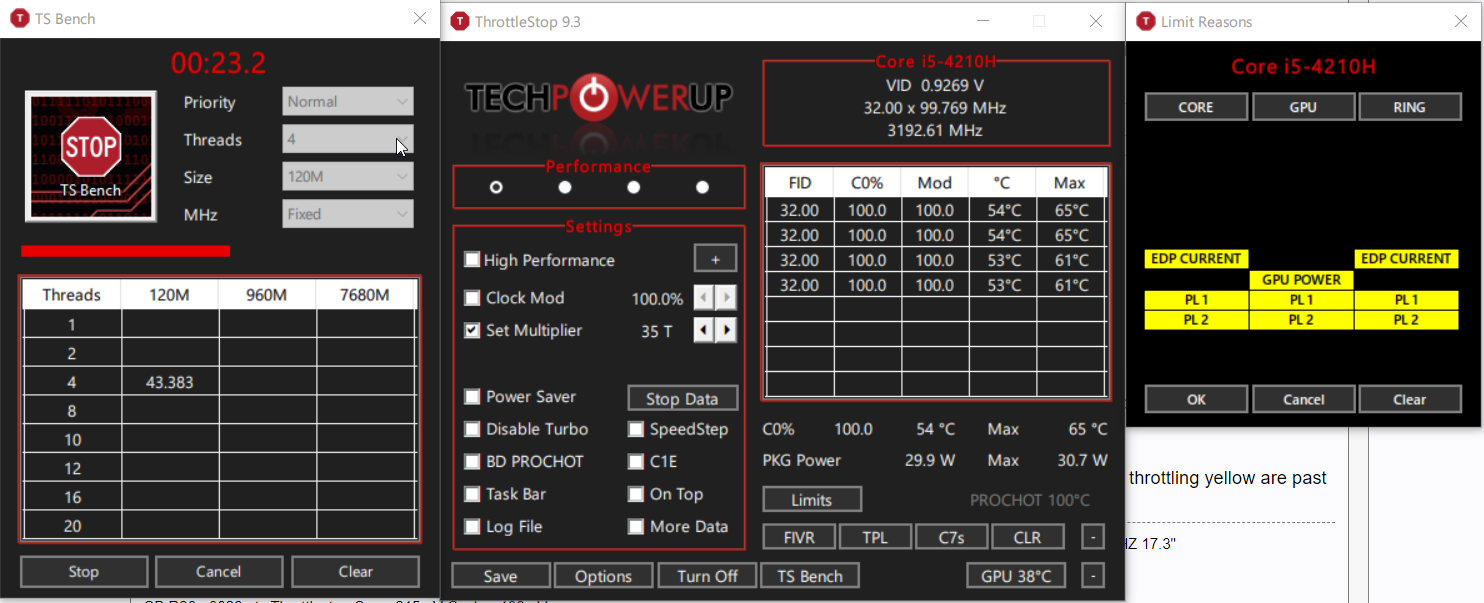This screenshot has height=603, width=1484.
Task: Open MHz dropdown in TS Bench
Action: tap(348, 214)
